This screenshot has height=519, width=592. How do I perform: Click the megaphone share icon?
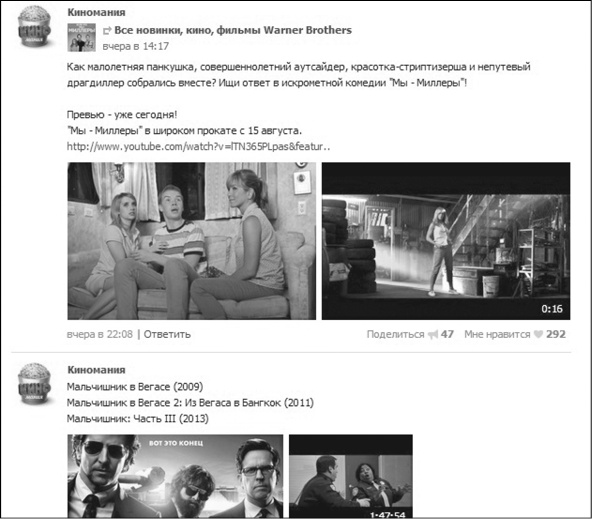[433, 334]
